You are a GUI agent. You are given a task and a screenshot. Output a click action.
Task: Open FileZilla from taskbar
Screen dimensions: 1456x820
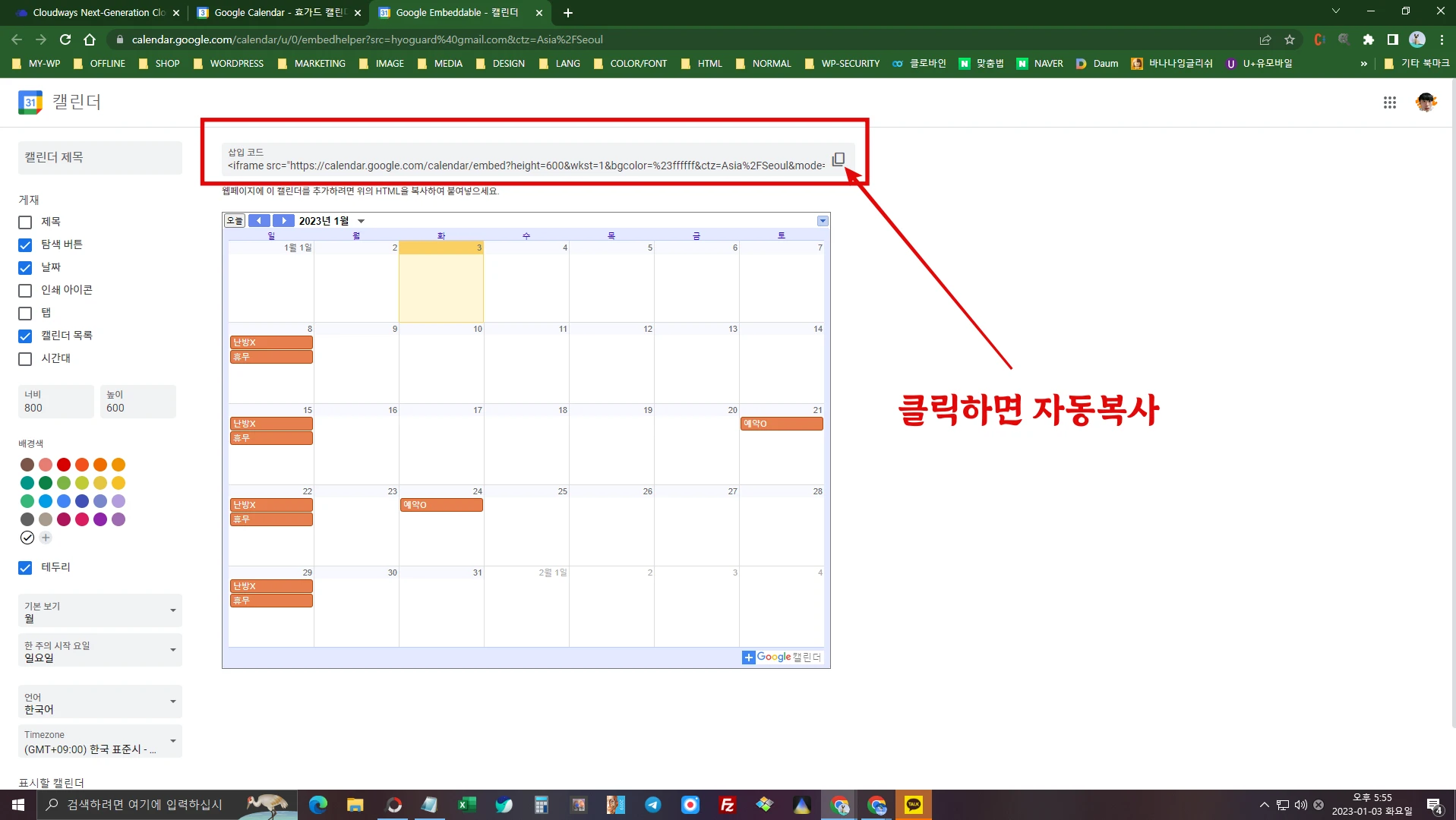pos(727,805)
